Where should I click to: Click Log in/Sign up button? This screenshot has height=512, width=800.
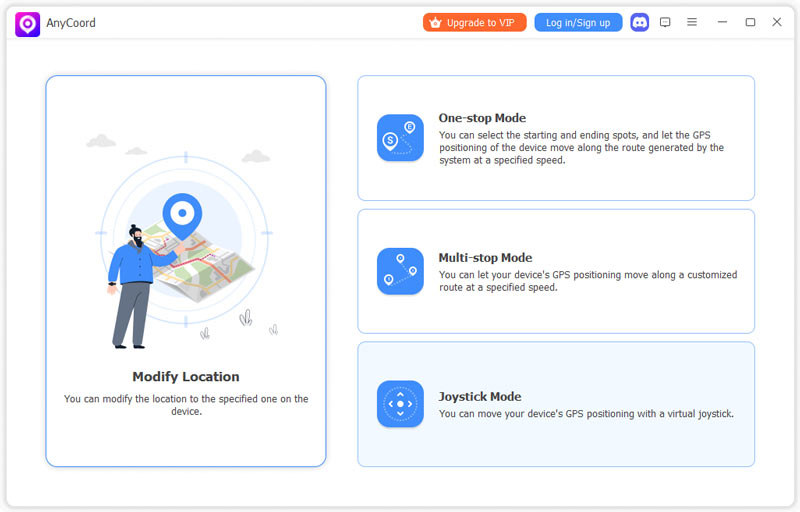click(x=578, y=22)
